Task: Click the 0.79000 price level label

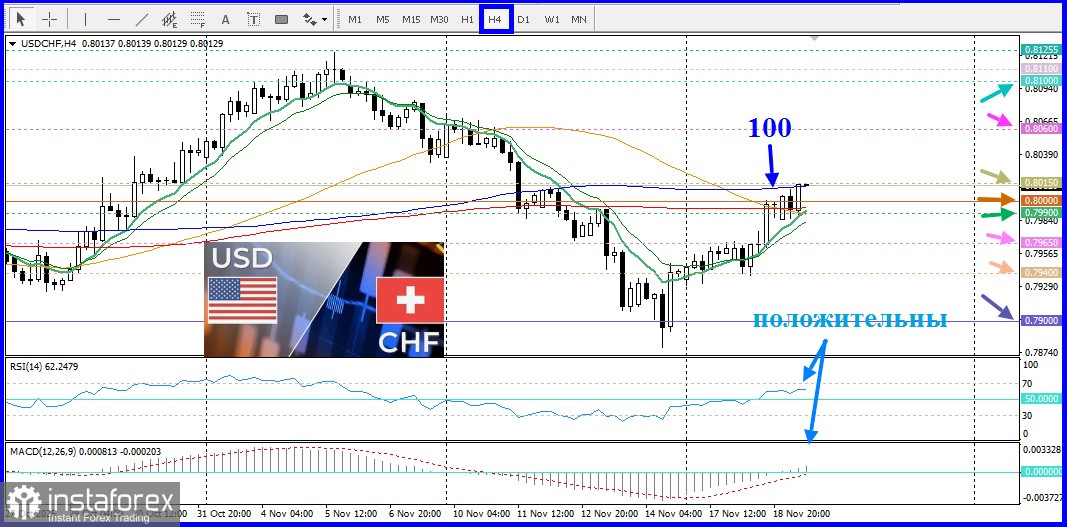Action: (x=1040, y=320)
